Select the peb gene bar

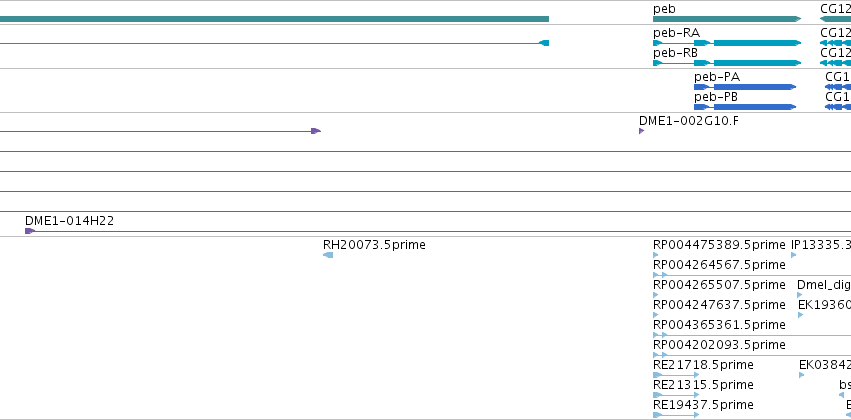(x=727, y=19)
